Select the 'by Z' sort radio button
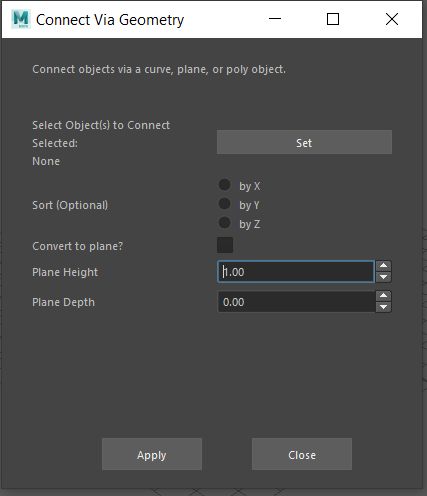 pyautogui.click(x=224, y=223)
